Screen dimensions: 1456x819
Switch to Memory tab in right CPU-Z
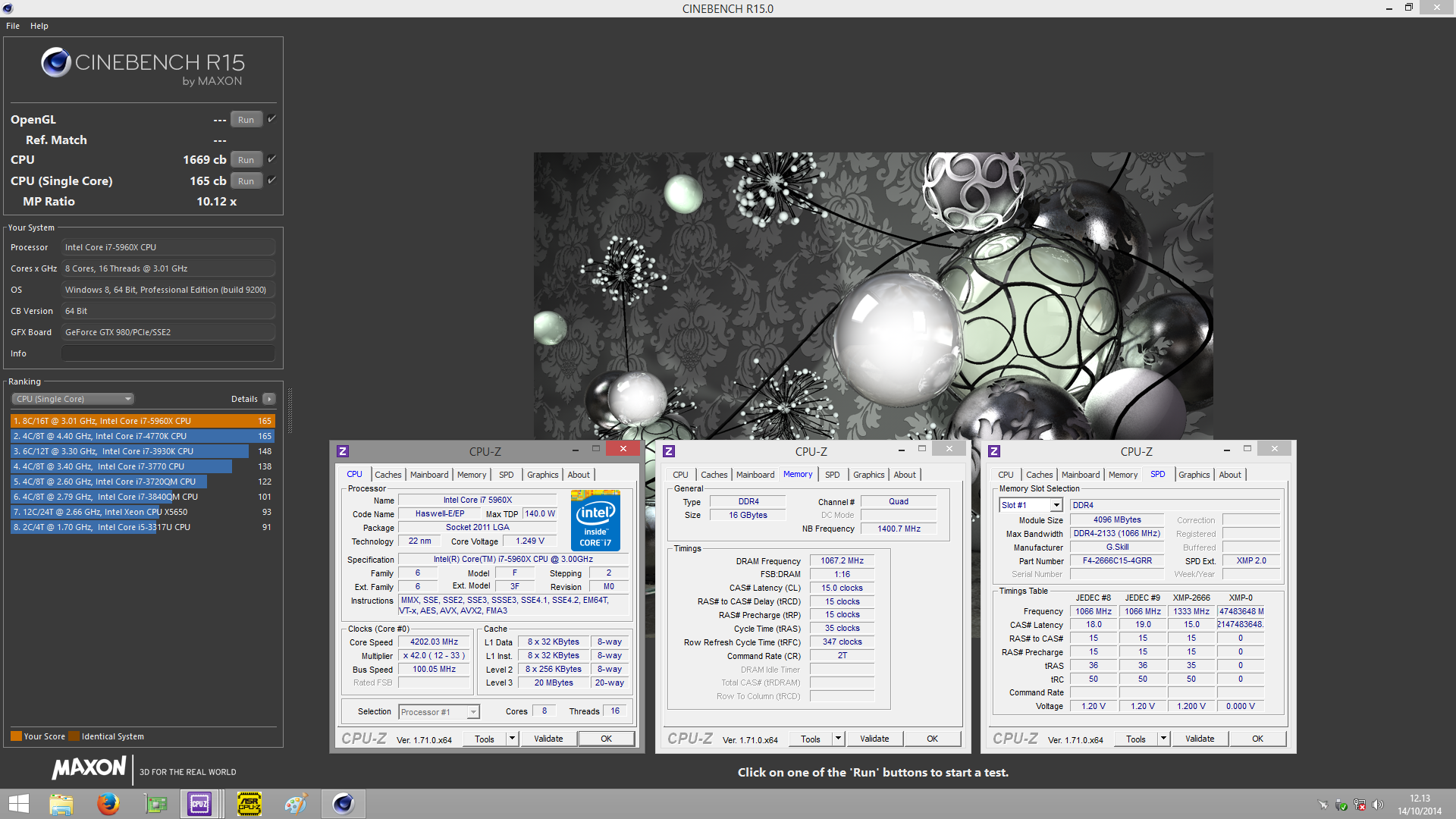1123,475
